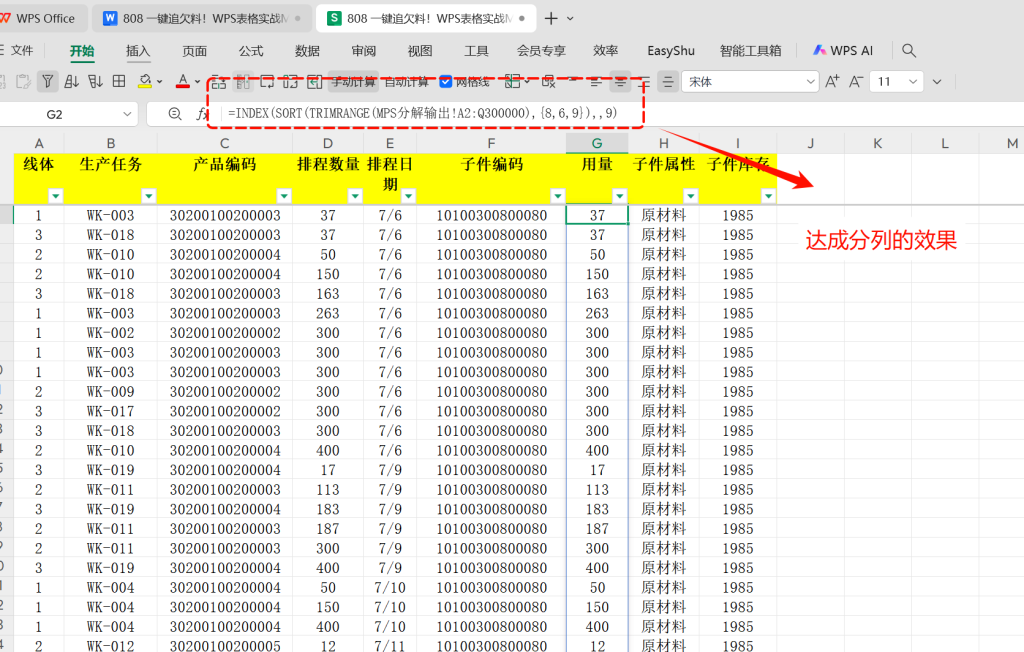
Task: Click the sort descending icon
Action: pyautogui.click(x=95, y=82)
